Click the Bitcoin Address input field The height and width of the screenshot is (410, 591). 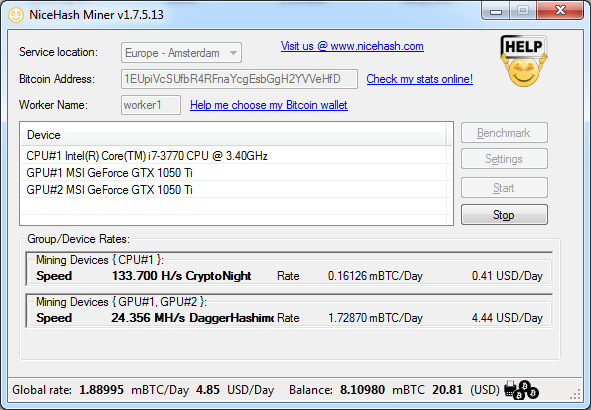(x=239, y=79)
